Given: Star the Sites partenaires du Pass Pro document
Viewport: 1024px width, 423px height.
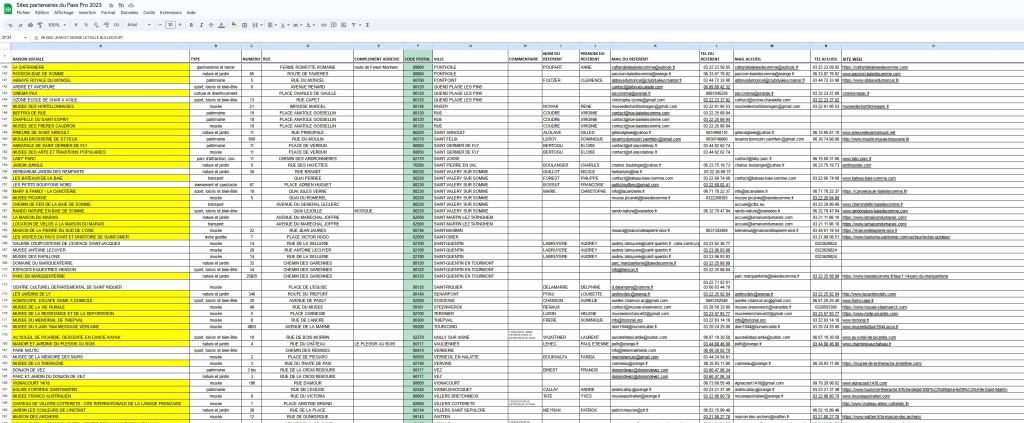Looking at the screenshot, I should [x=111, y=5].
